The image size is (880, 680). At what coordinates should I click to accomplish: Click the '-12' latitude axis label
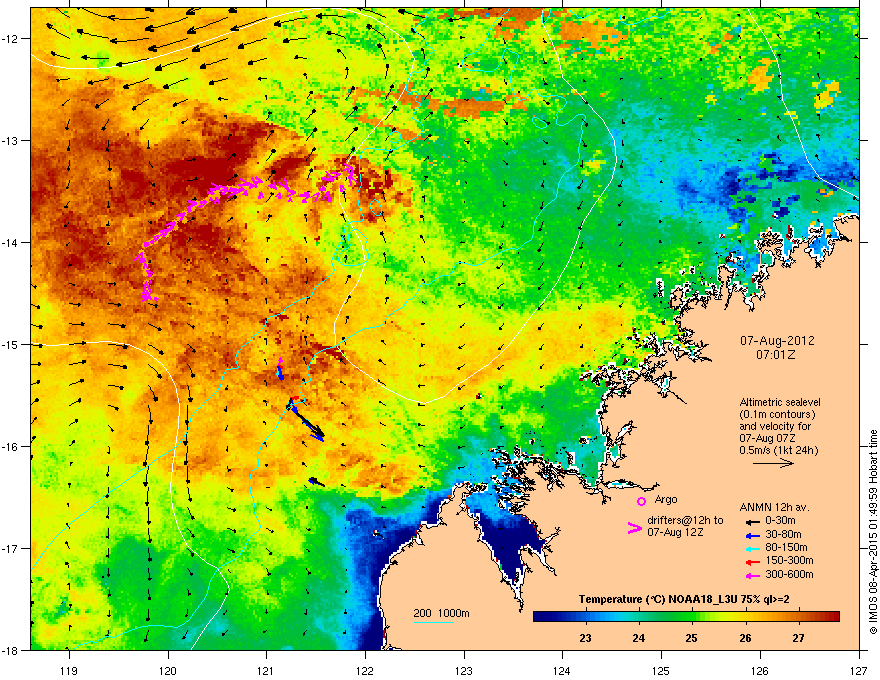coord(11,39)
